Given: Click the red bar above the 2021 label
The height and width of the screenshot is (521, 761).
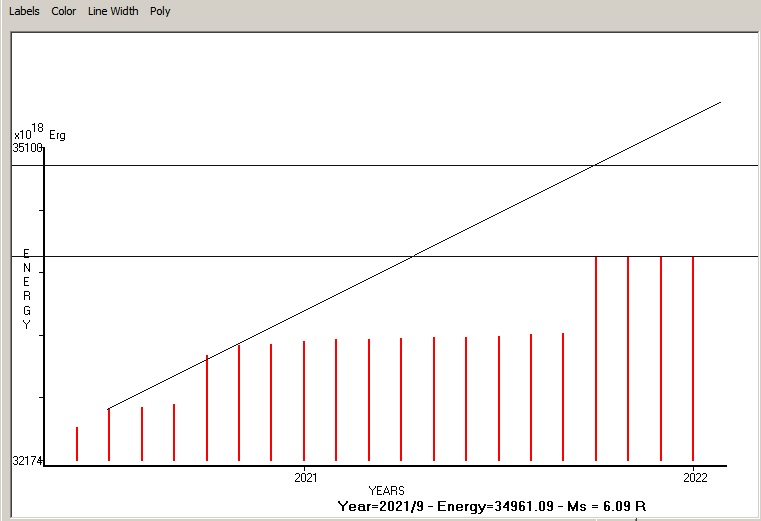Looking at the screenshot, I should tap(304, 400).
